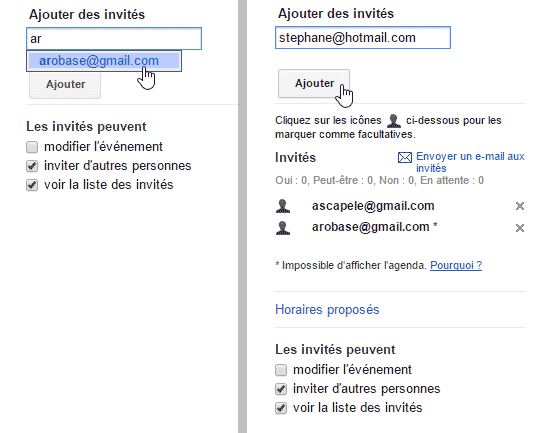Remove guest ascapele@gmail.com with the X
Image resolution: width=548 pixels, height=433 pixels.
[x=520, y=206]
